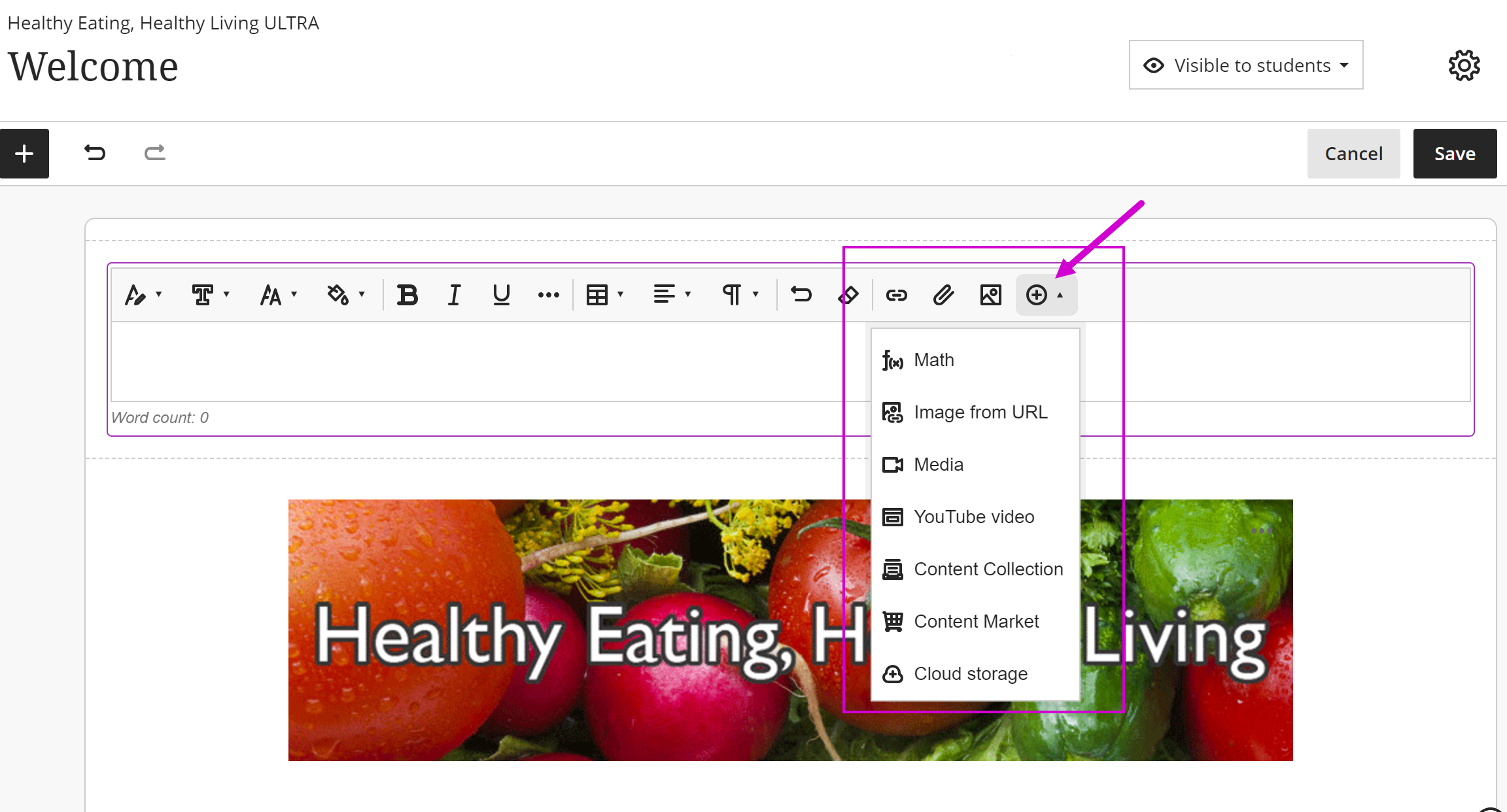Toggle underline formatting

[x=501, y=295]
